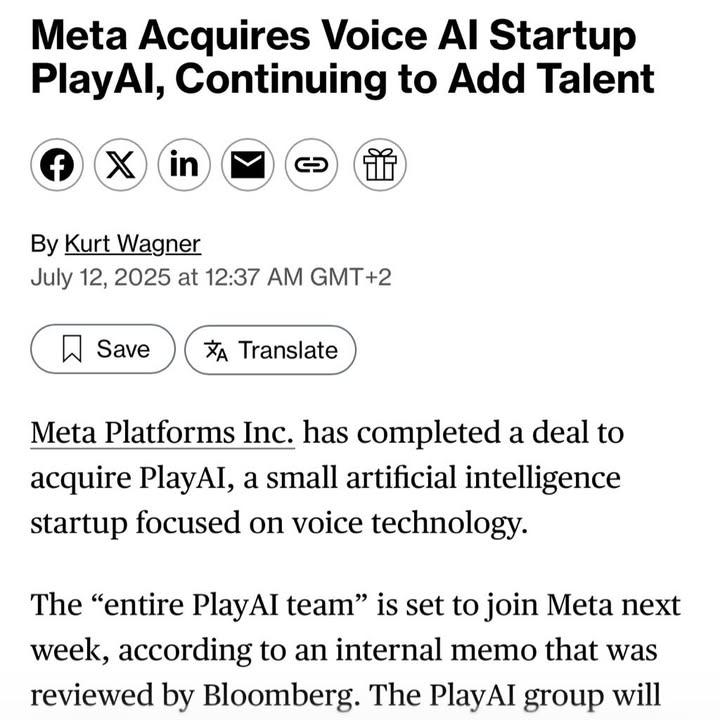This screenshot has width=720, height=720.
Task: Click the bookmark icon in Save
Action: pos(72,349)
